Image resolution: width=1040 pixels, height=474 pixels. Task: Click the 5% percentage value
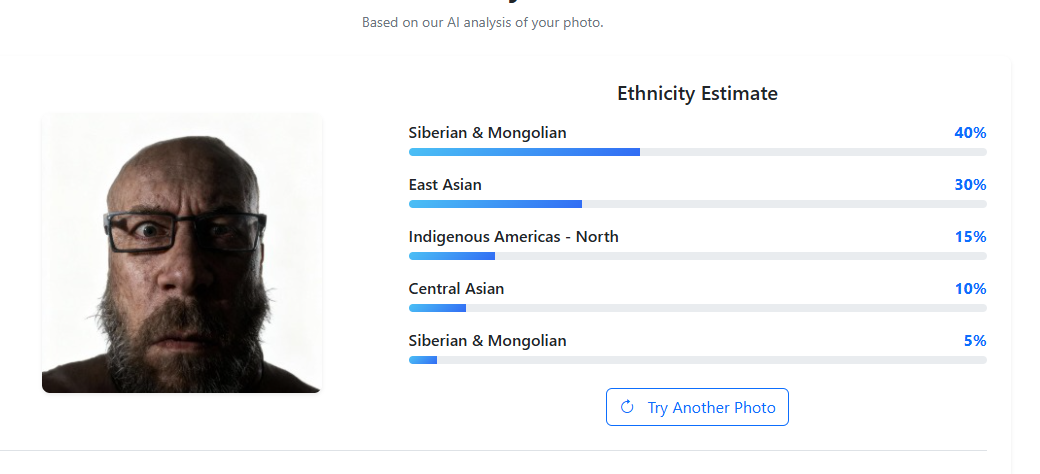(x=975, y=341)
